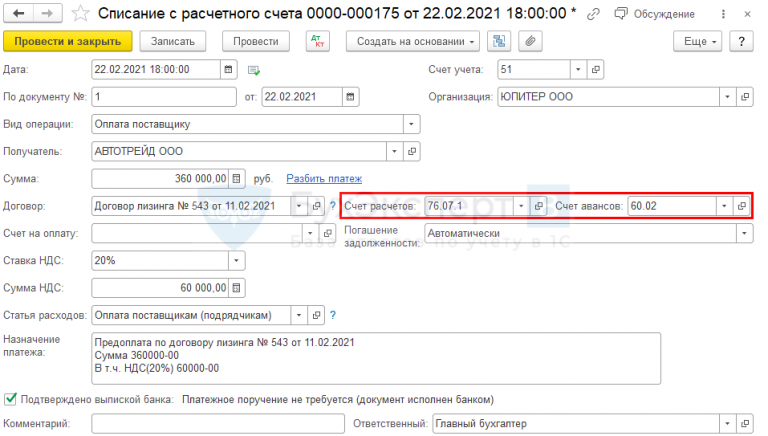
Task: Click the paperclip attached files icon
Action: click(x=530, y=41)
